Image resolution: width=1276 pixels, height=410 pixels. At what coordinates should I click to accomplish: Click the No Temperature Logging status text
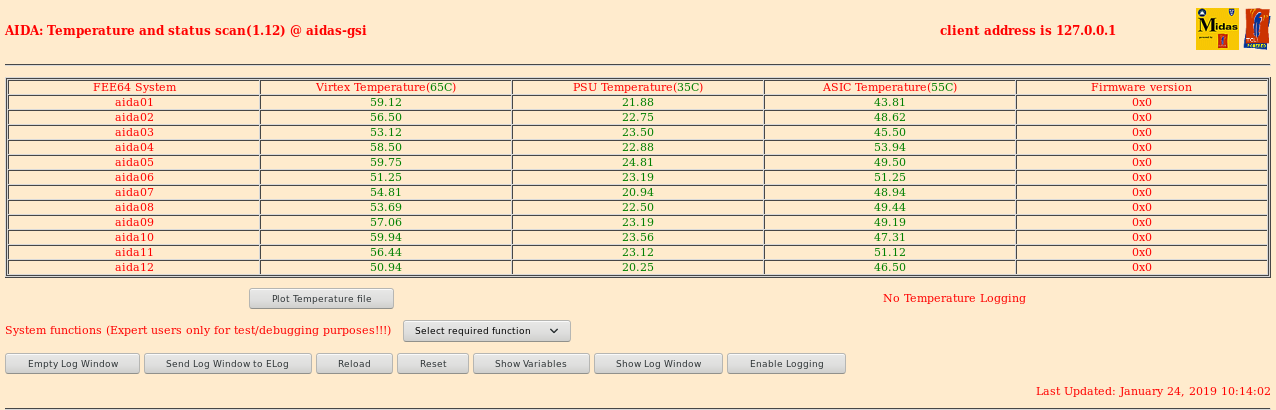(954, 298)
